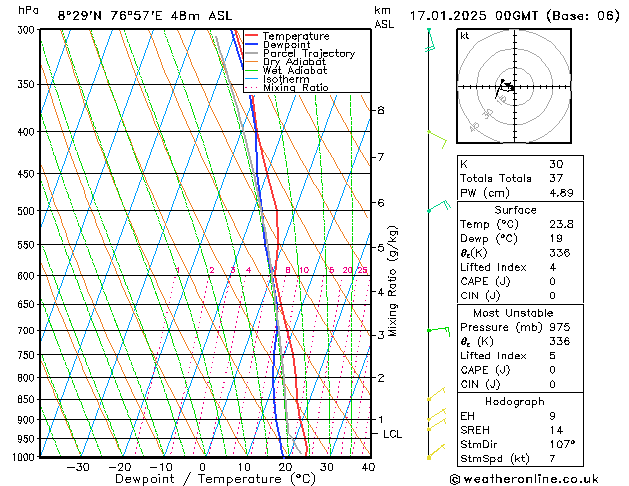
Task: Click the surface Dewp value 19
Action: (x=556, y=238)
